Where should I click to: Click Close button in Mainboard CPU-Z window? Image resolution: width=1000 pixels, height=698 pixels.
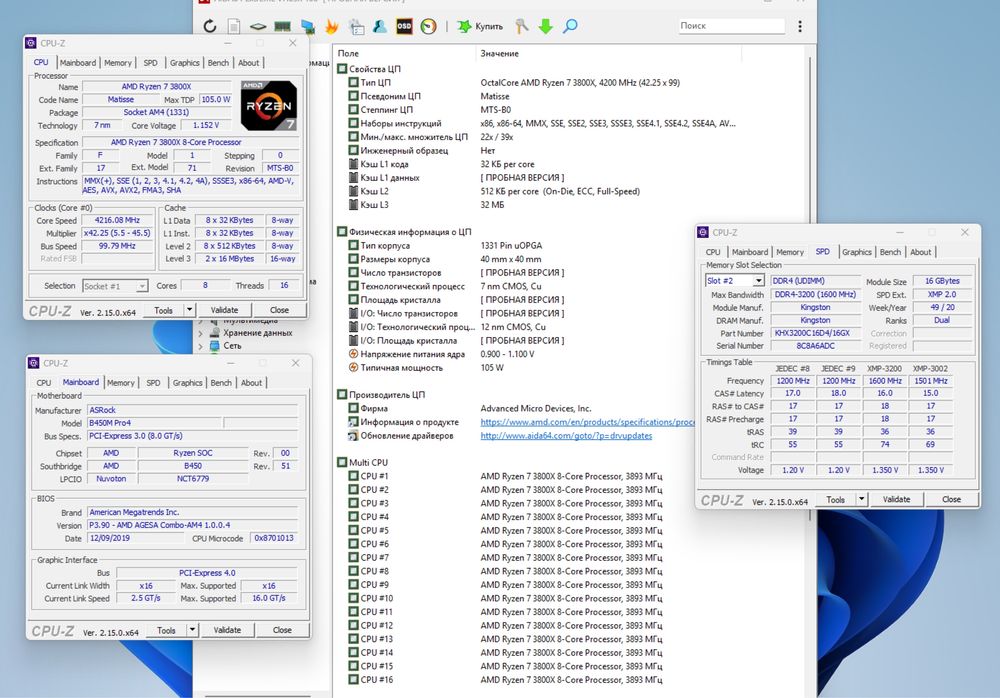tap(283, 630)
